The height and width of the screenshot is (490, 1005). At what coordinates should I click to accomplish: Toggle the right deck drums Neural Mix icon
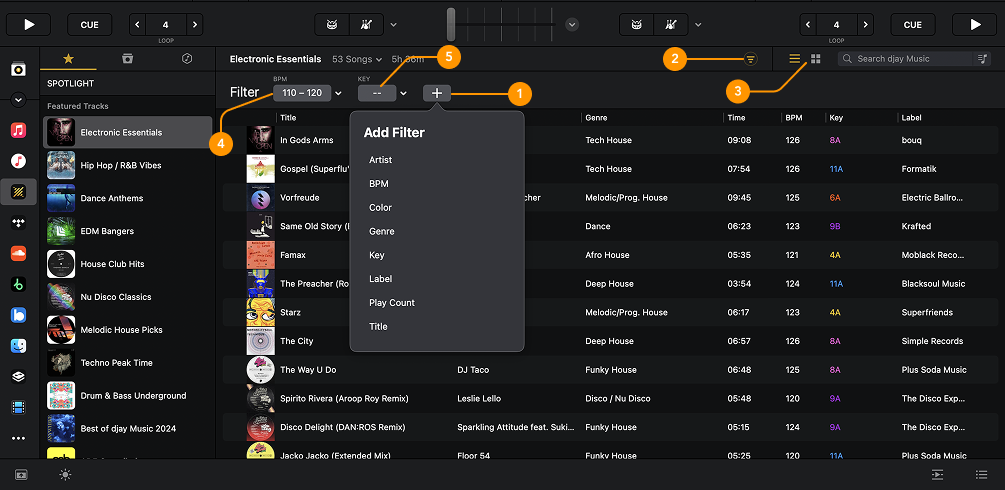pos(636,25)
